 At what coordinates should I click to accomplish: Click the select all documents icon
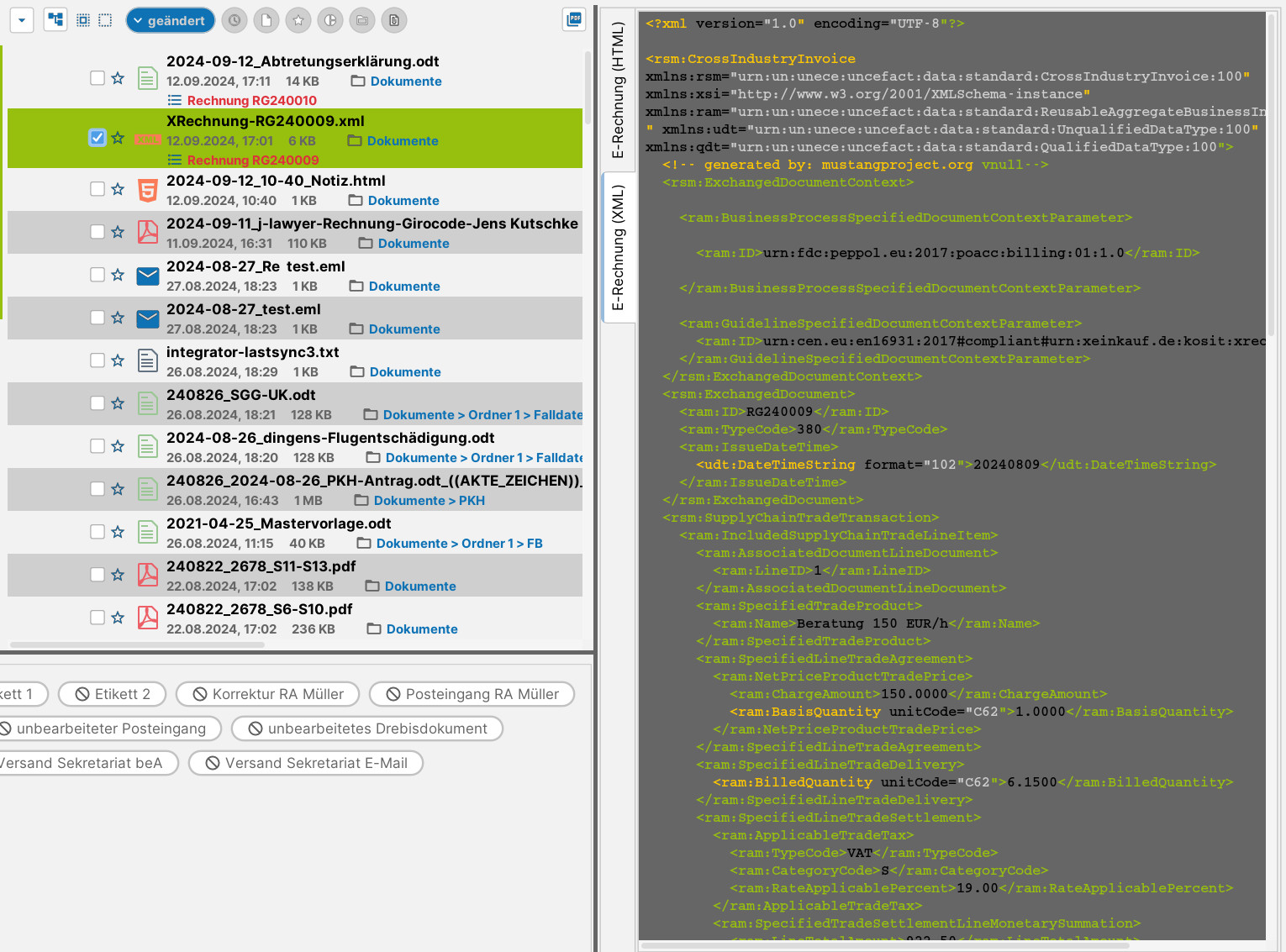tap(82, 20)
